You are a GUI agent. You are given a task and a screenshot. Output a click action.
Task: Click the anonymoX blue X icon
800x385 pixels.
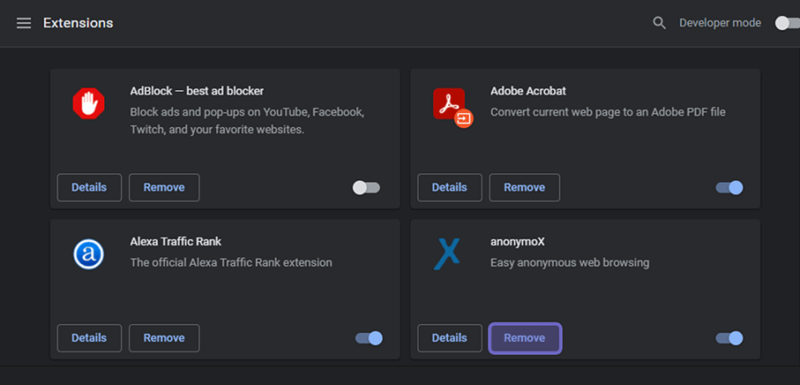coord(447,254)
